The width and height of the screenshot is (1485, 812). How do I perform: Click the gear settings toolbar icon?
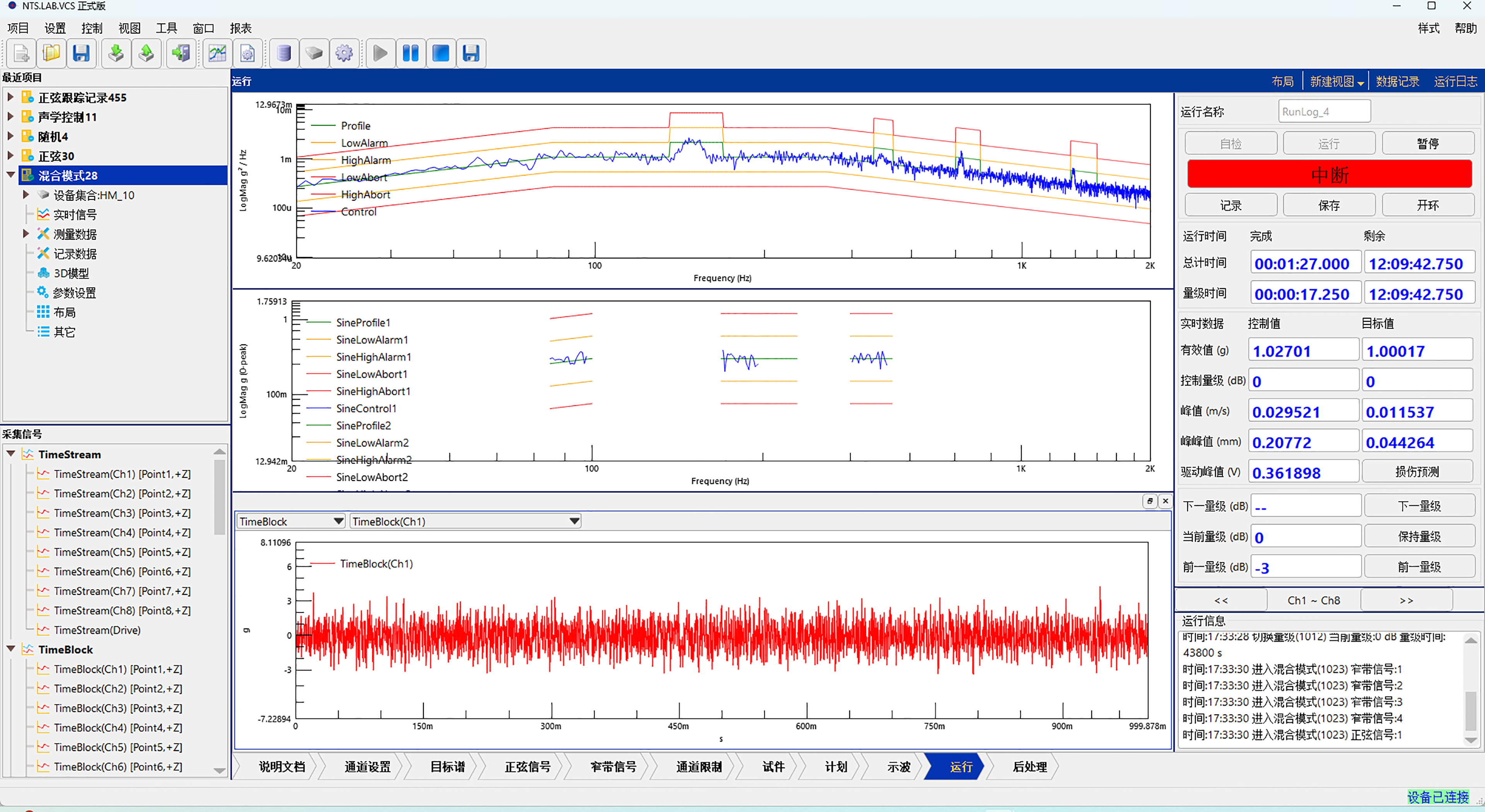344,54
